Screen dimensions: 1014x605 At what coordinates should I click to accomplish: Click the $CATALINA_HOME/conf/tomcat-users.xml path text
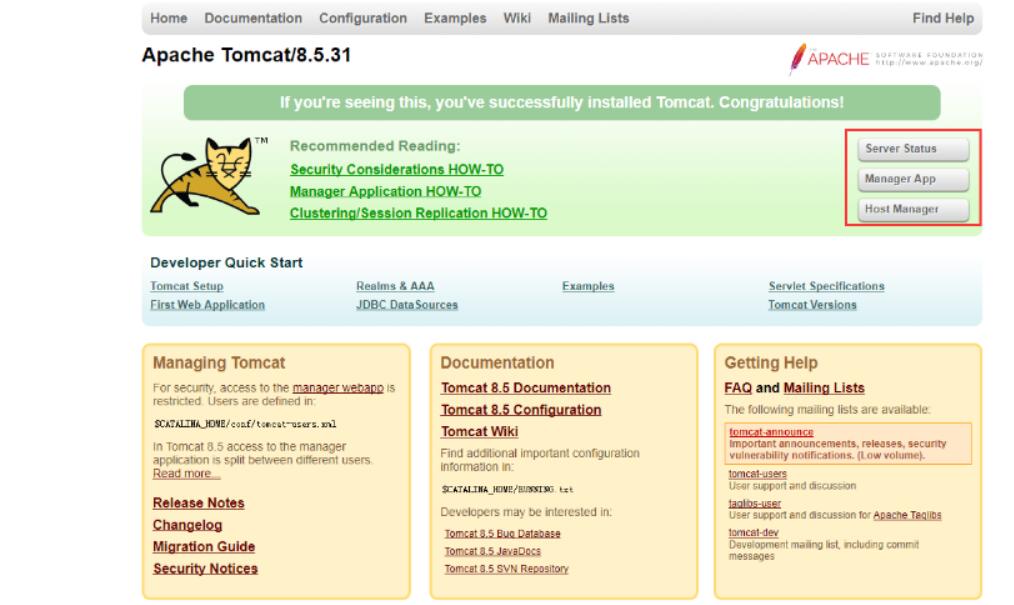point(245,425)
